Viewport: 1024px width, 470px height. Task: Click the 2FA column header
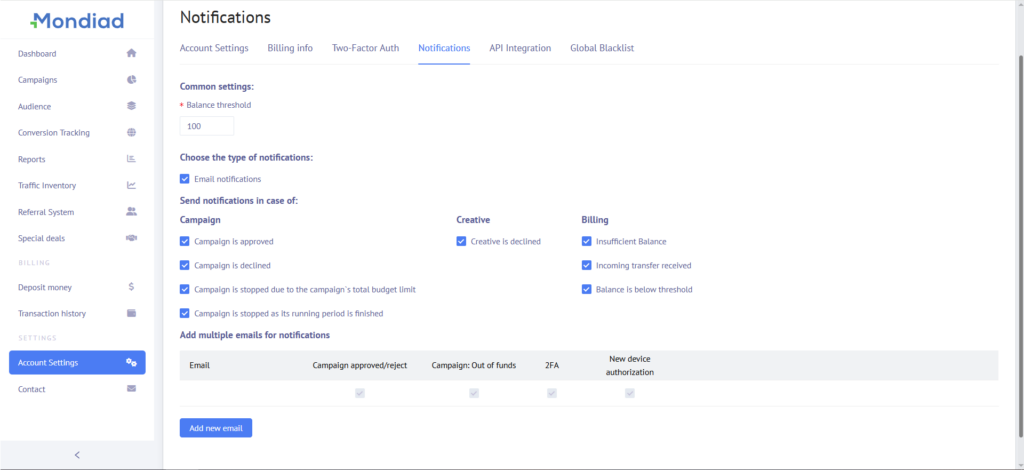point(552,366)
